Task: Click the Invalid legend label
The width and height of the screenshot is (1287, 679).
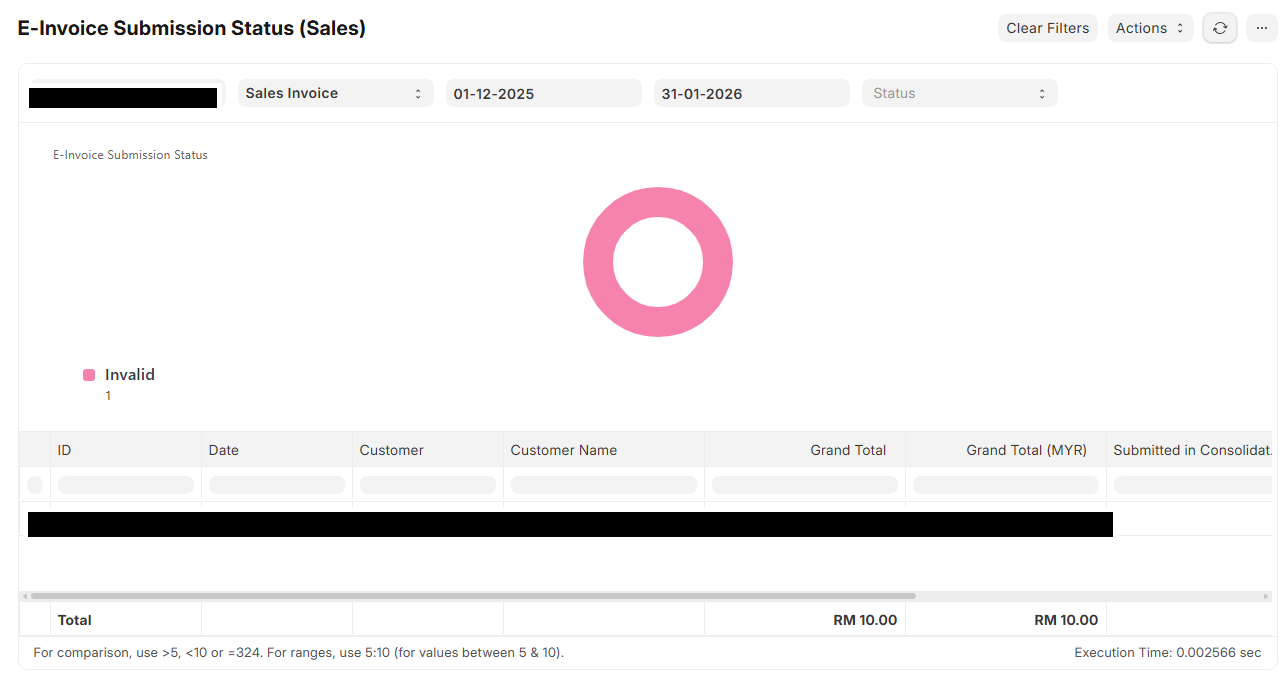Action: coord(130,375)
